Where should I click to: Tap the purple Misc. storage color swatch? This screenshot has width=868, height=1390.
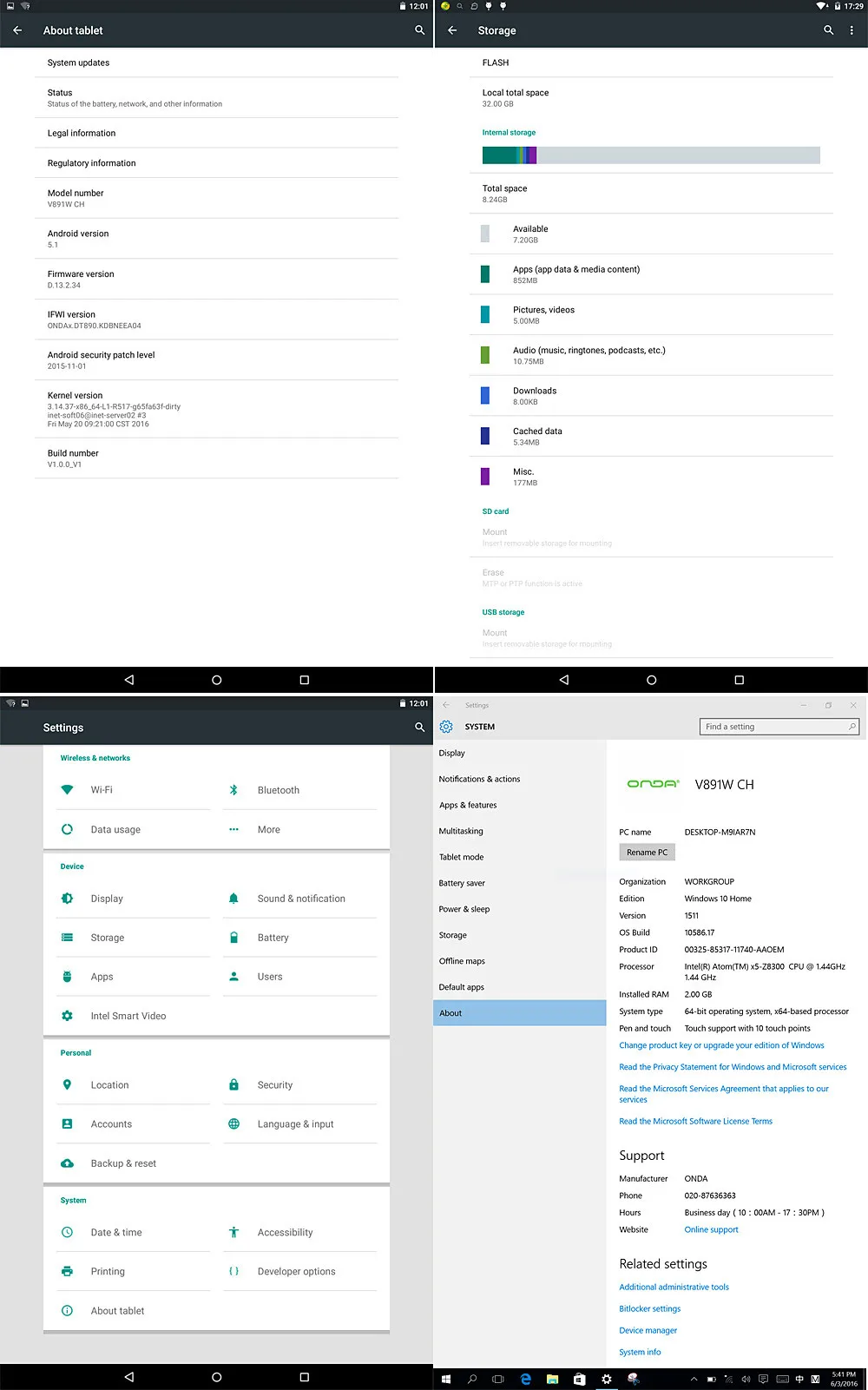point(485,477)
